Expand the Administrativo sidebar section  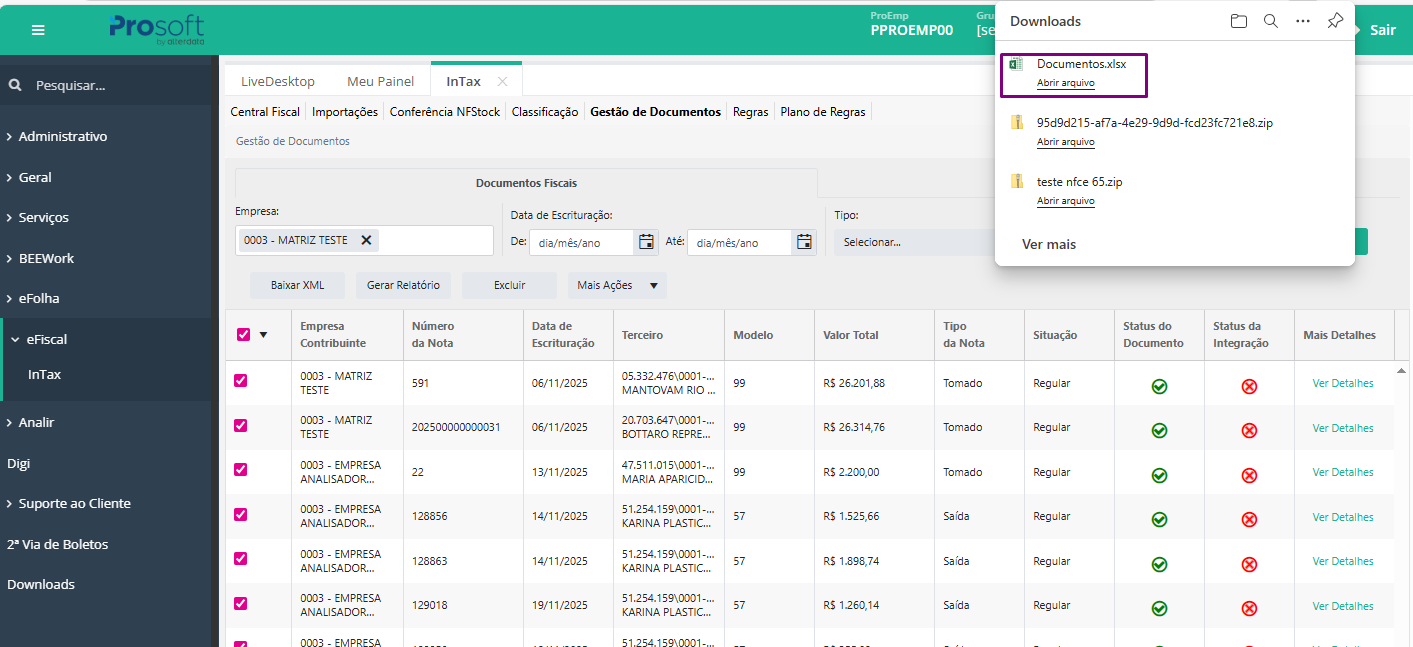(63, 136)
